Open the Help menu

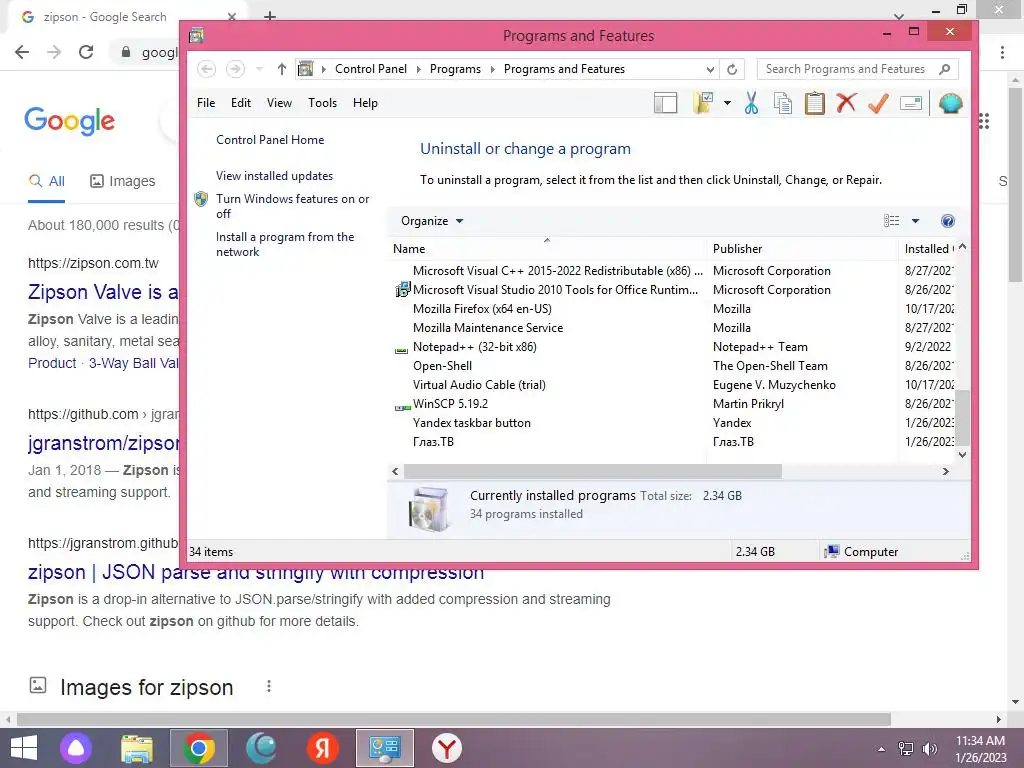click(x=365, y=103)
